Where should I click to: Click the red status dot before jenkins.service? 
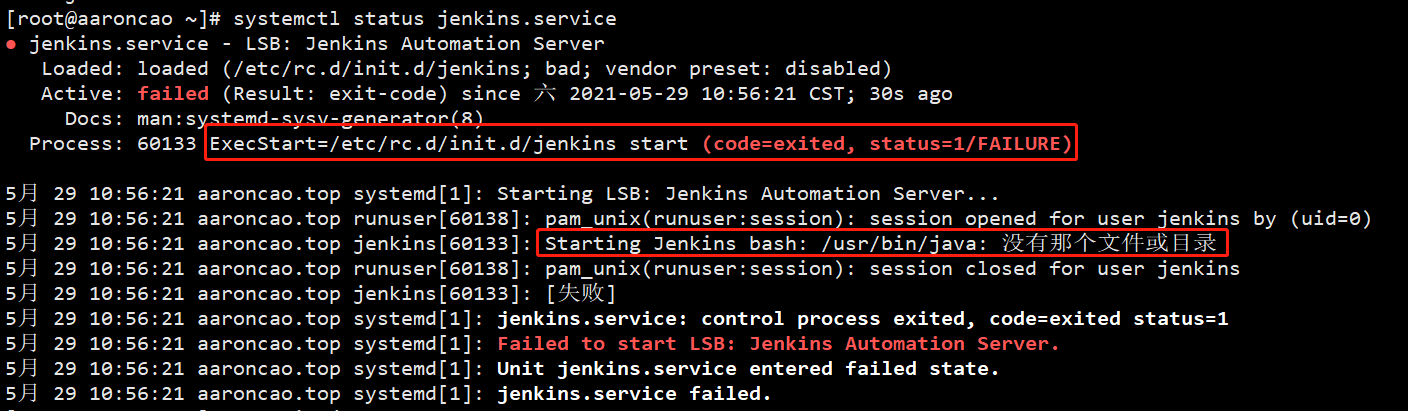(11, 44)
